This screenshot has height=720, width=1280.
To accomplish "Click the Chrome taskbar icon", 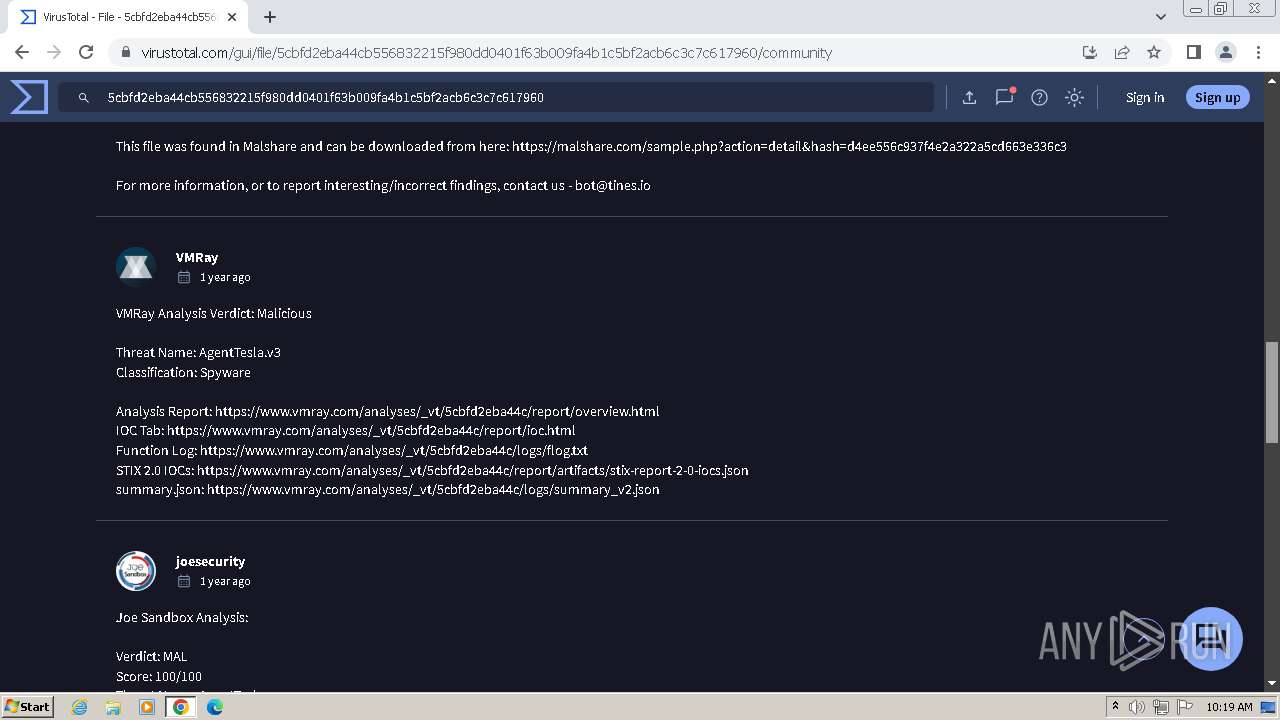I will pos(181,707).
